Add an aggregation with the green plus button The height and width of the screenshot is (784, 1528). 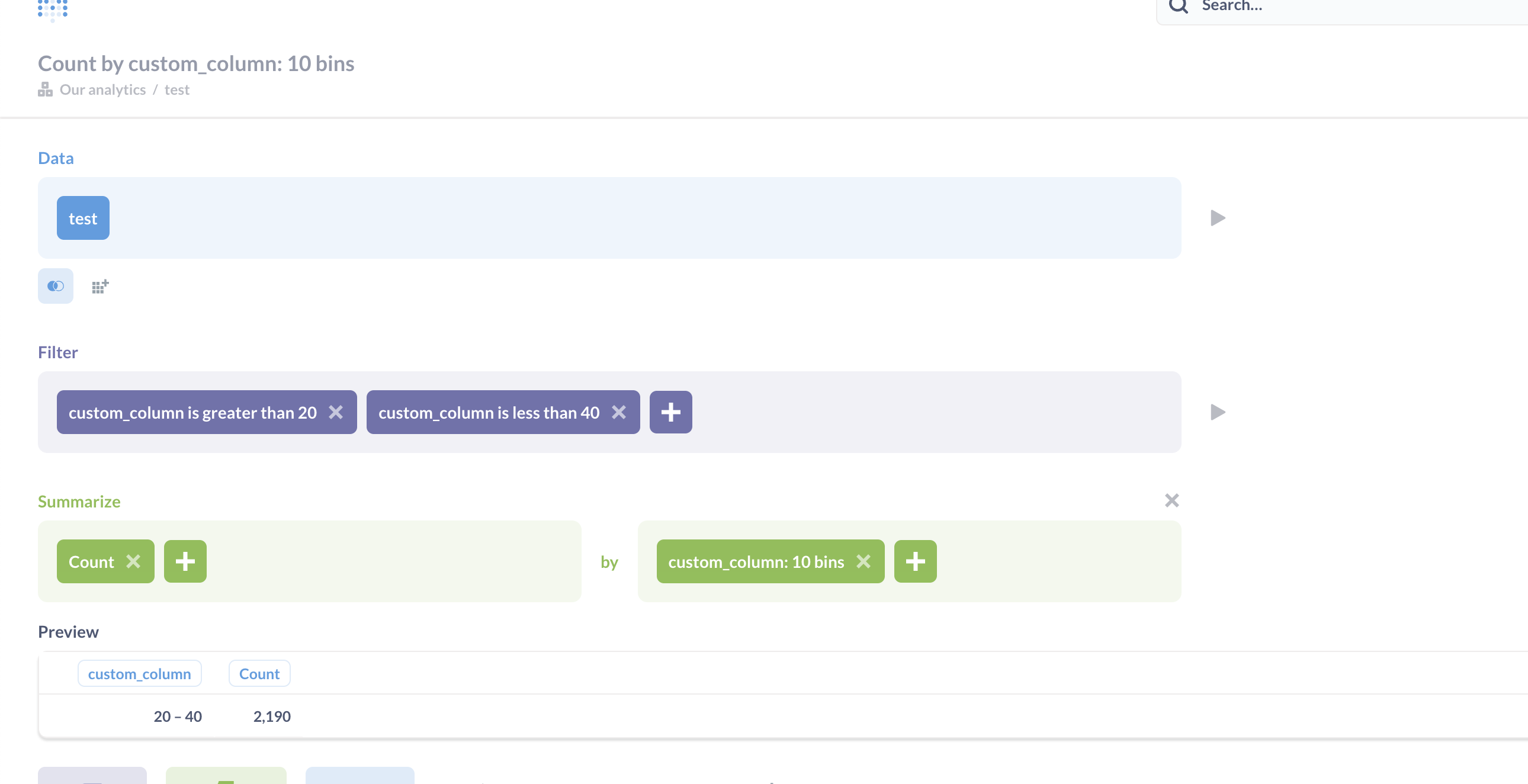click(184, 561)
